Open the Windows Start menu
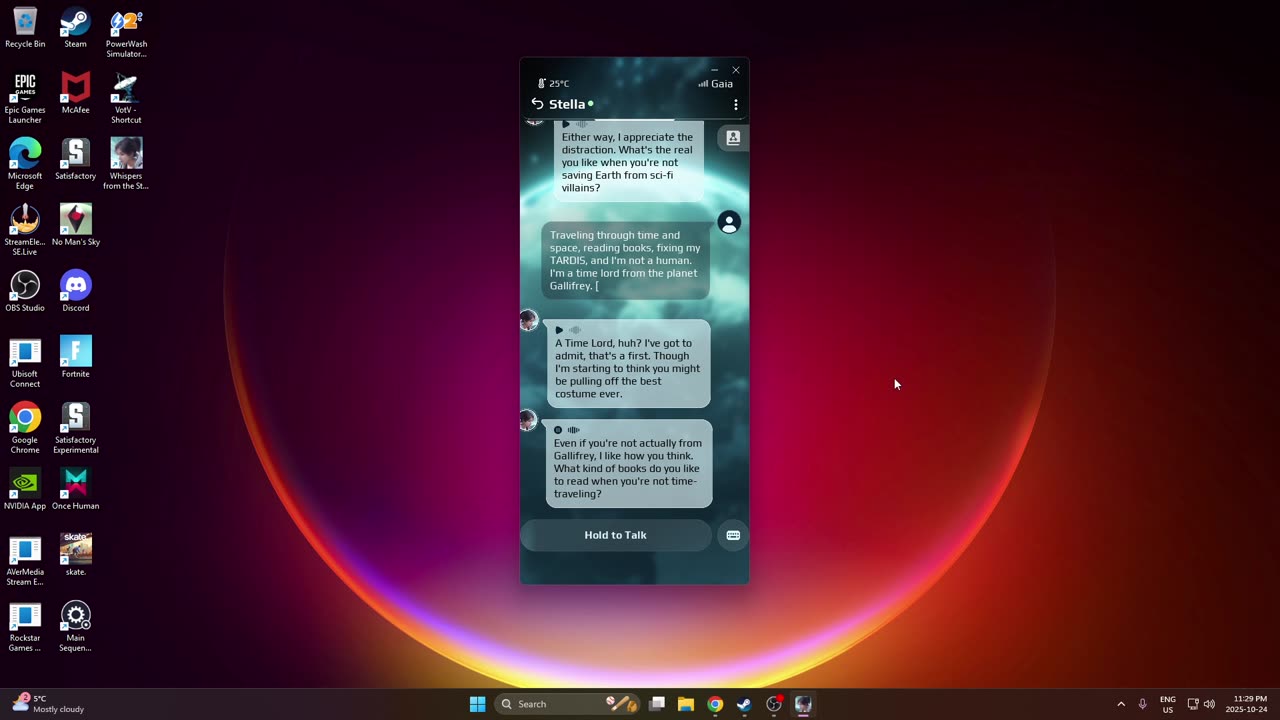1280x720 pixels. (x=478, y=704)
